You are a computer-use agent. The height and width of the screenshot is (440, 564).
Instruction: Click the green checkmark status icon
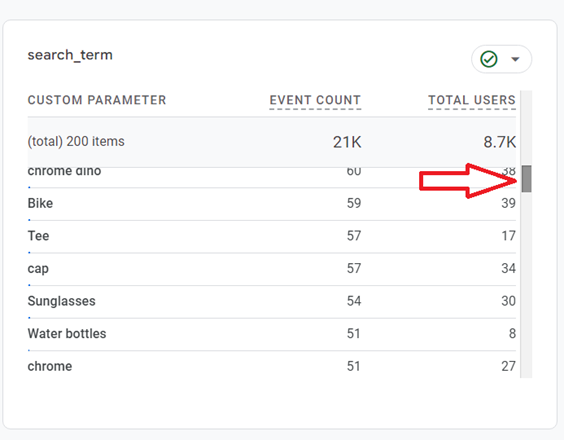pos(489,59)
